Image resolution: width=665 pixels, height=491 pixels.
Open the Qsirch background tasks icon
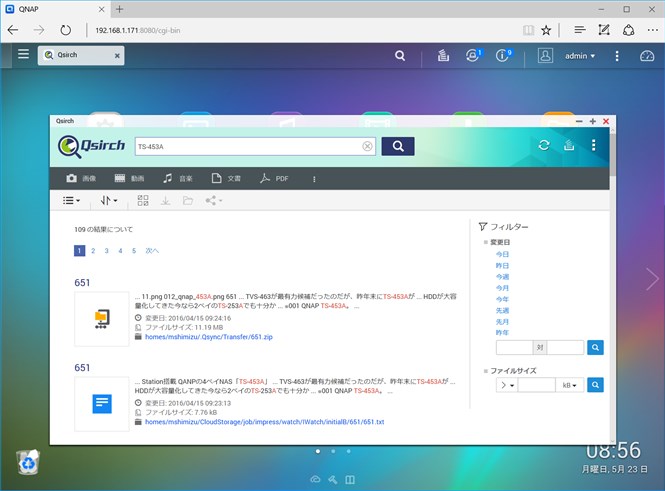coord(569,145)
